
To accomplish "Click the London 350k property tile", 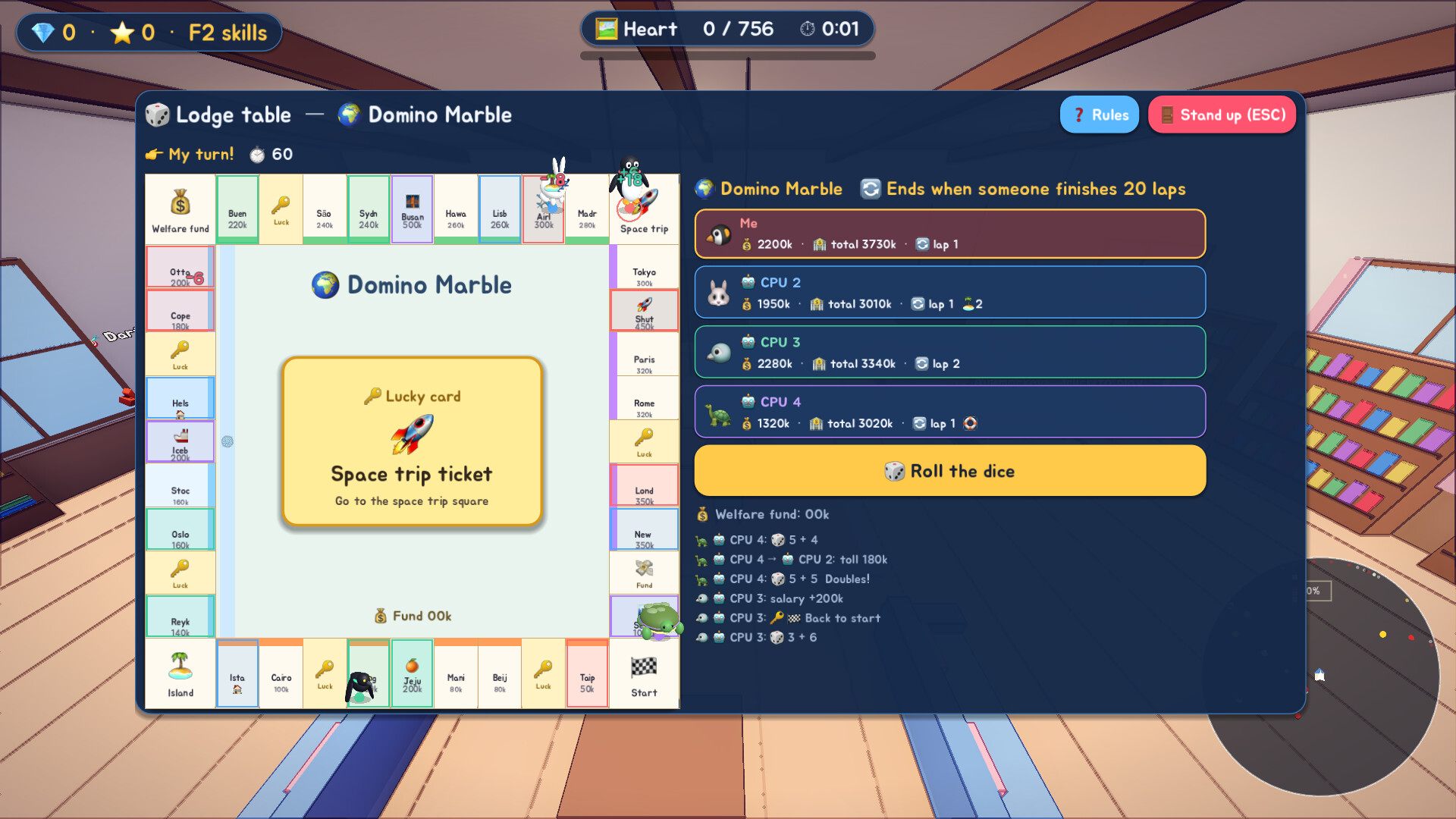I will coord(644,485).
